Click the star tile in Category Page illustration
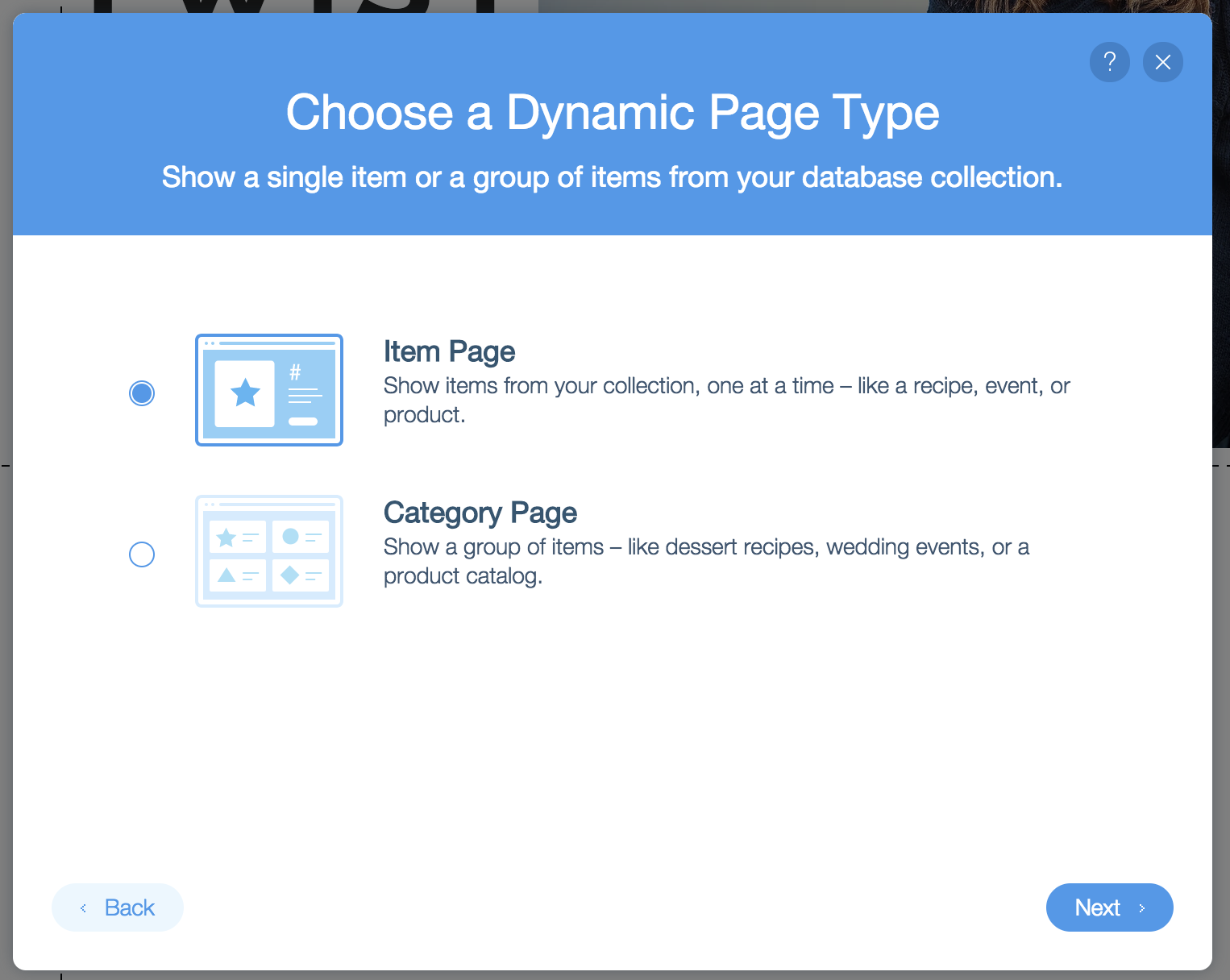The width and height of the screenshot is (1230, 980). [237, 537]
